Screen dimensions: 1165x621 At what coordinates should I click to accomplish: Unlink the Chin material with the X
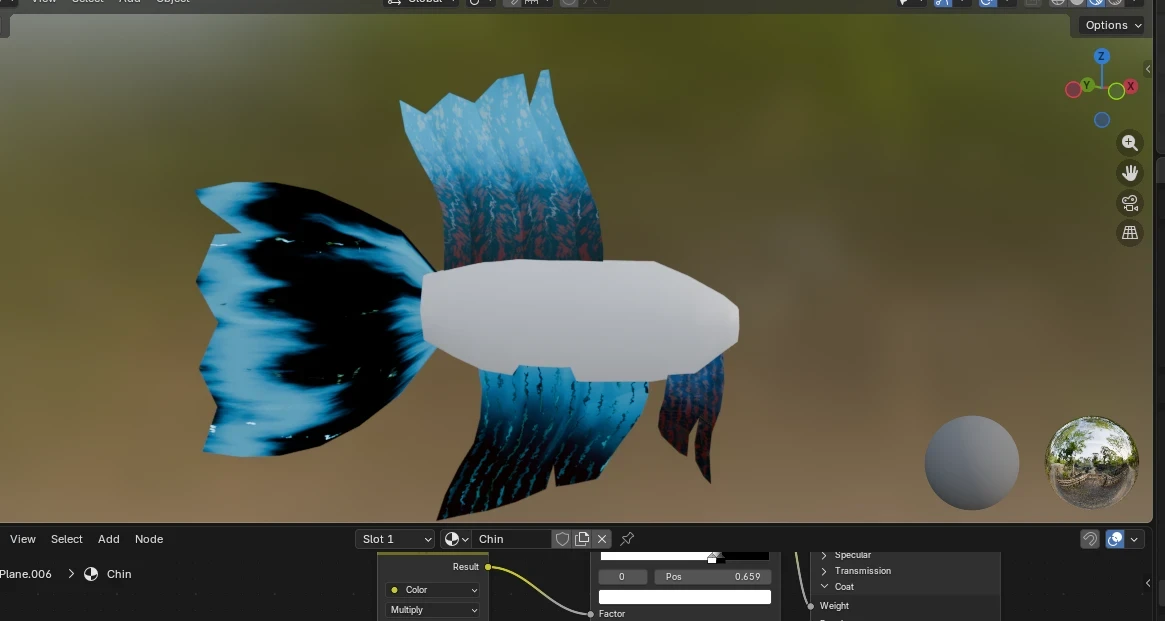point(602,539)
